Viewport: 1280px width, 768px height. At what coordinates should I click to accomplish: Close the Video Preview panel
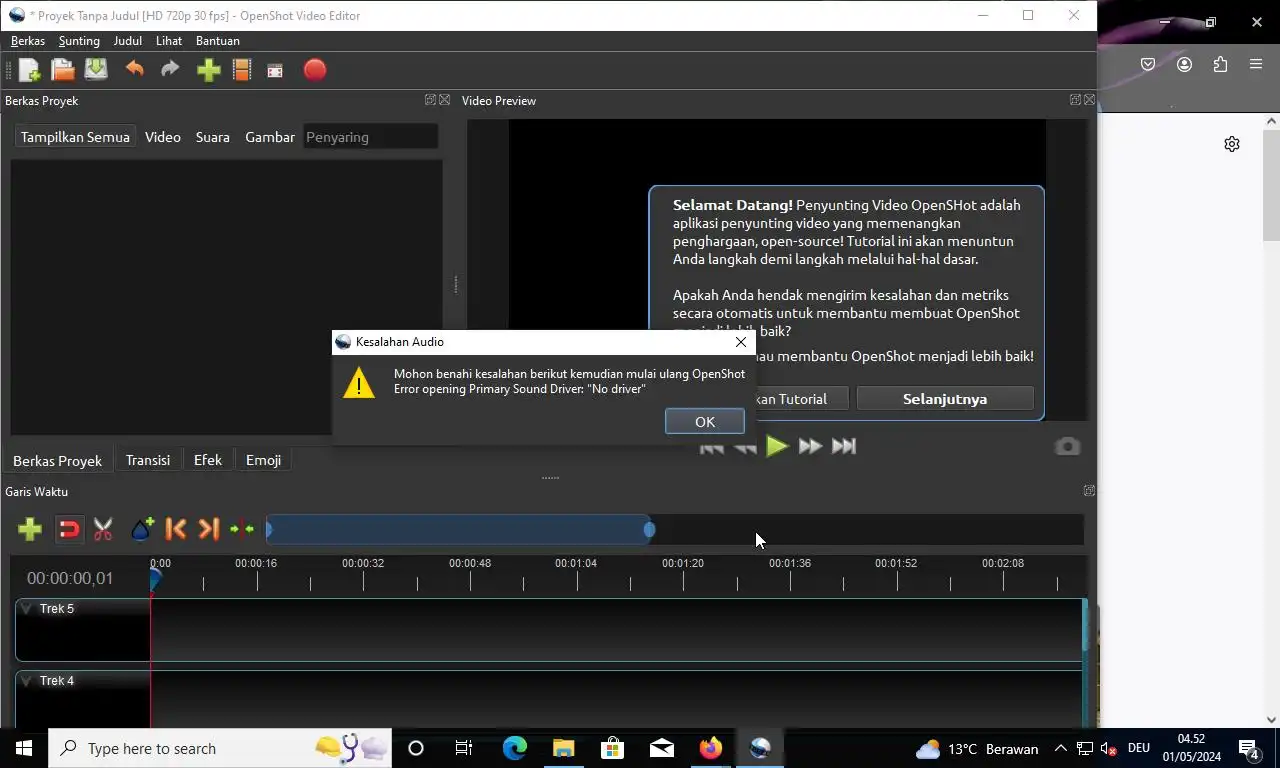pyautogui.click(x=1089, y=100)
